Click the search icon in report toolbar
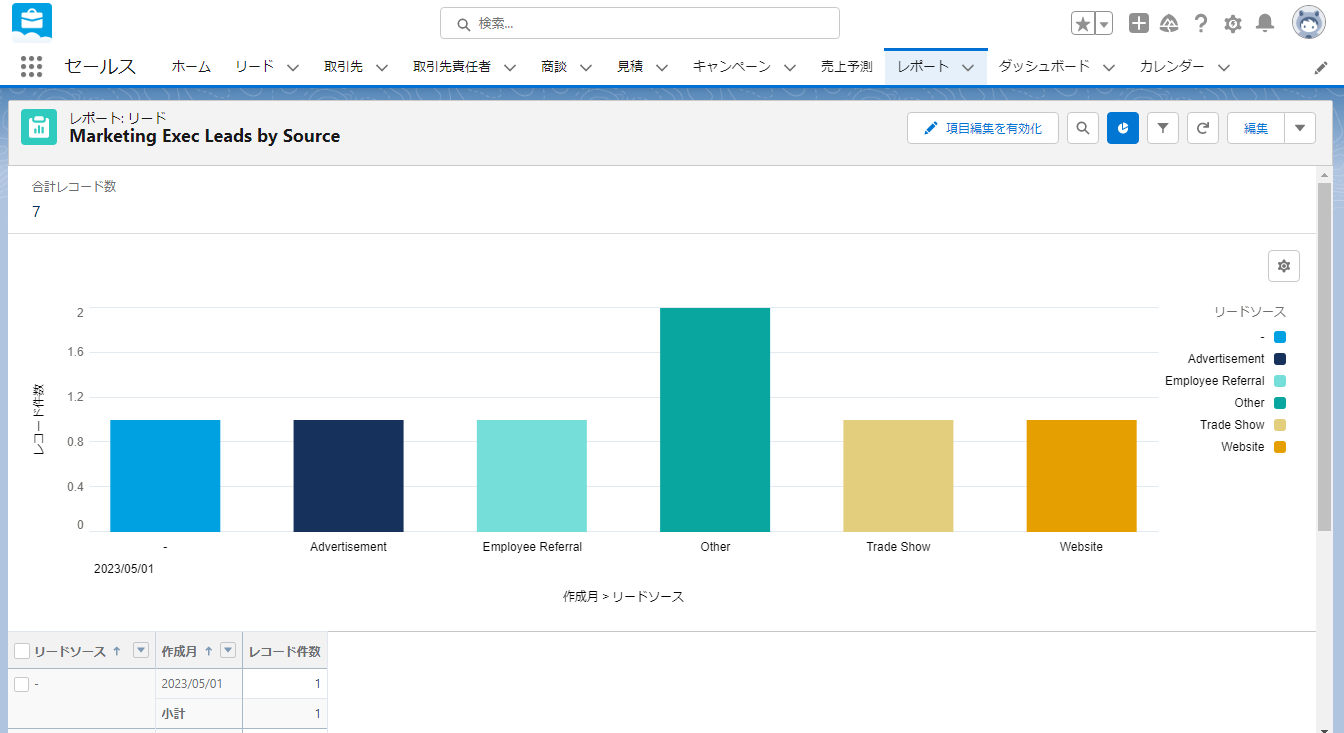Screen dimensions: 1344x733 coord(1083,128)
